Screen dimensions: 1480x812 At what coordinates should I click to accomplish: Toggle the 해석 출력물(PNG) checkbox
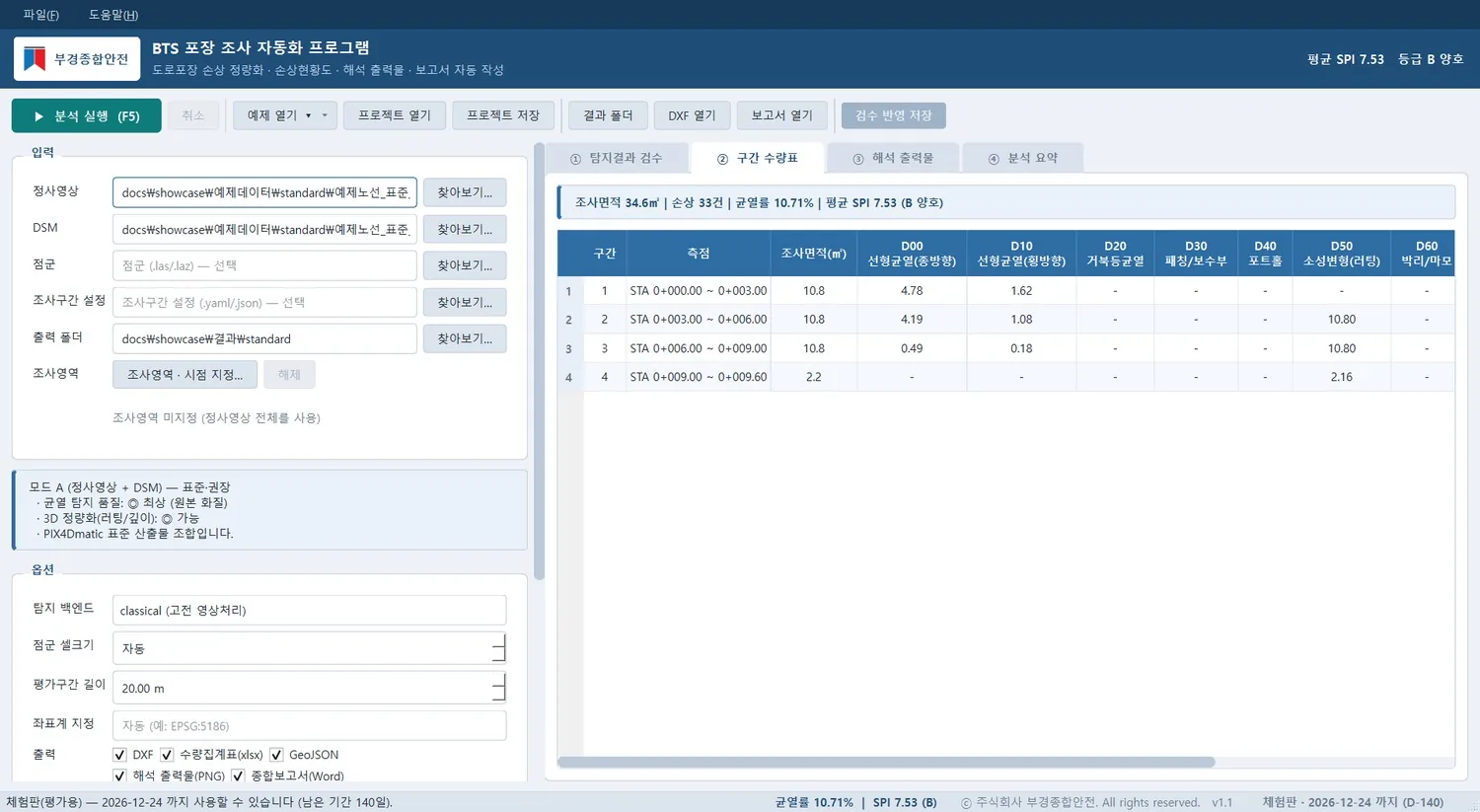click(x=119, y=776)
